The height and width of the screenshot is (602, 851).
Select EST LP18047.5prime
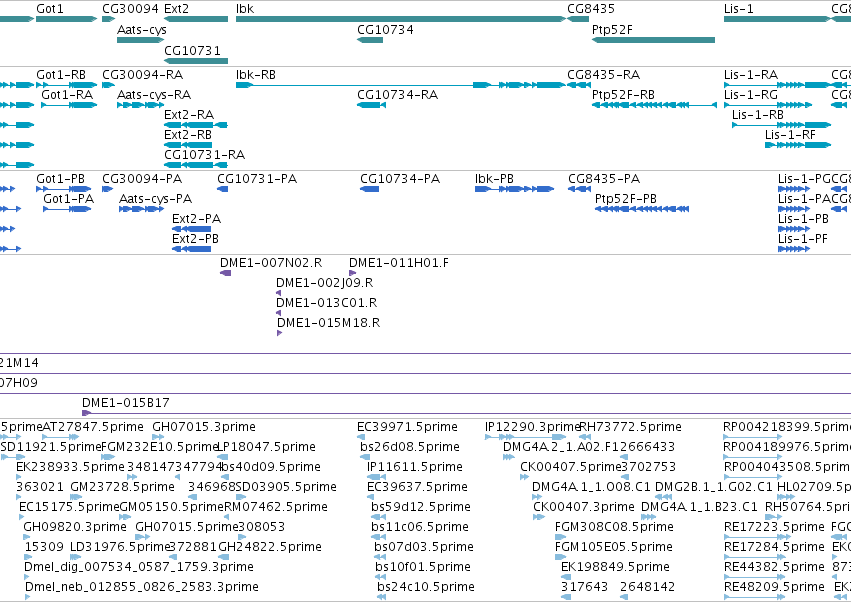(x=224, y=457)
